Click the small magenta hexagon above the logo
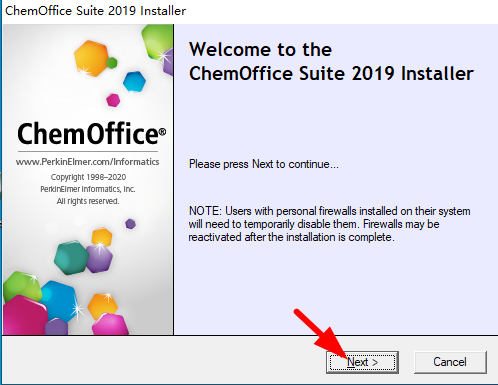498x385 pixels. pos(113,100)
